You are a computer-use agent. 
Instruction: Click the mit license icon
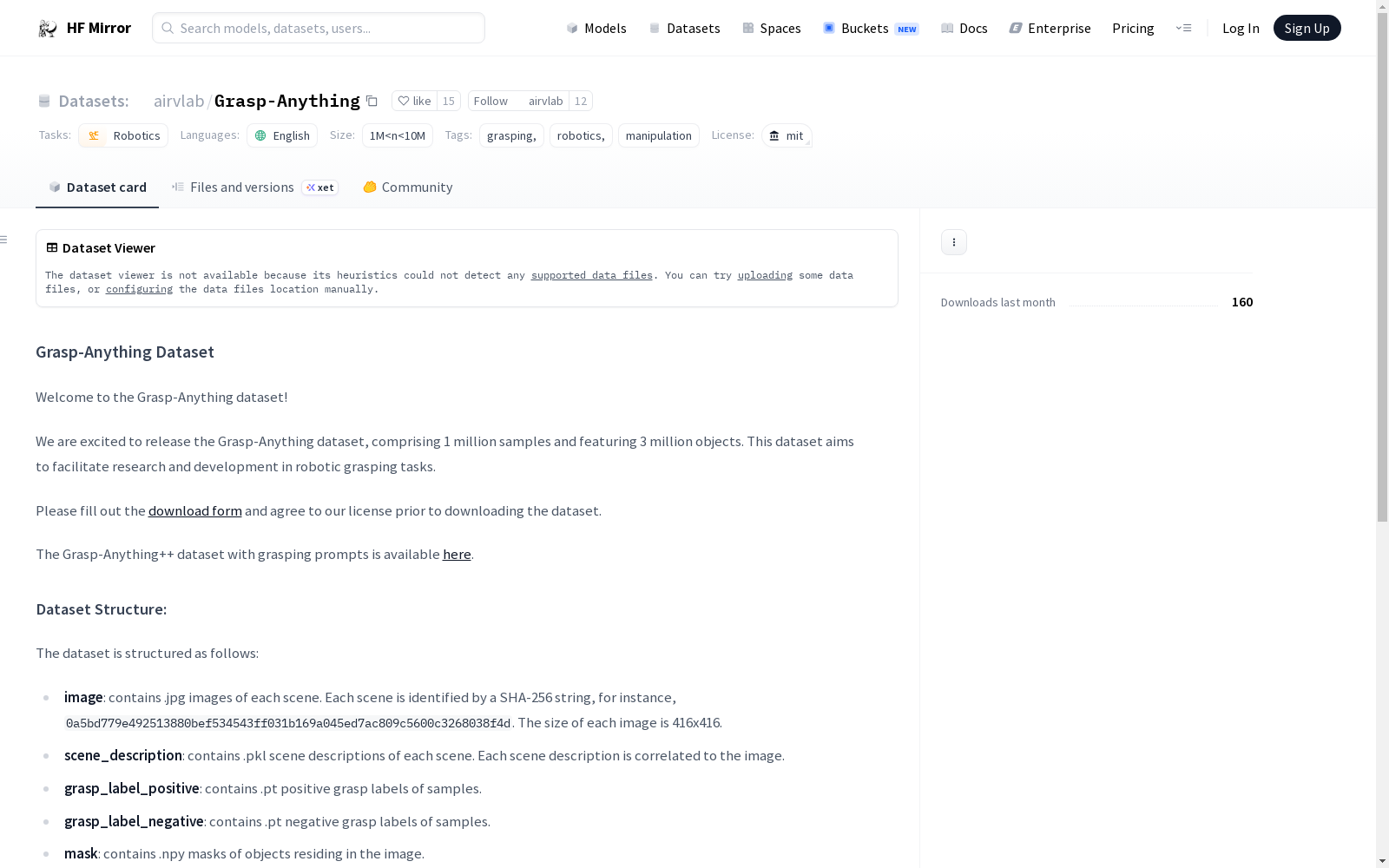[x=774, y=135]
